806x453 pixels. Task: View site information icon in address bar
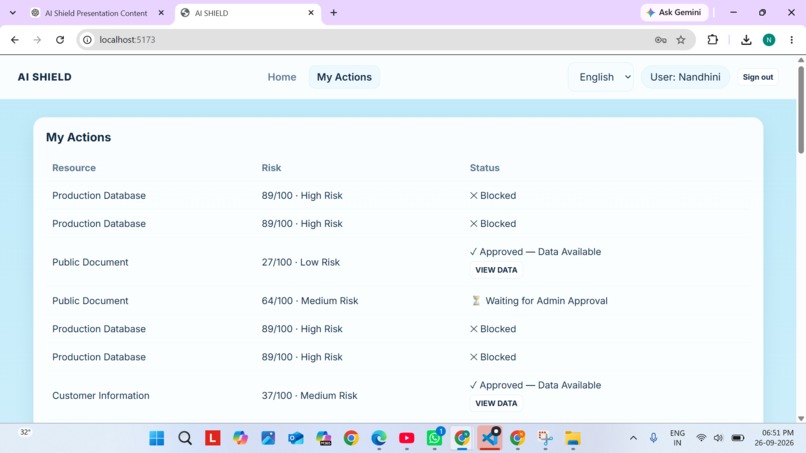click(87, 40)
